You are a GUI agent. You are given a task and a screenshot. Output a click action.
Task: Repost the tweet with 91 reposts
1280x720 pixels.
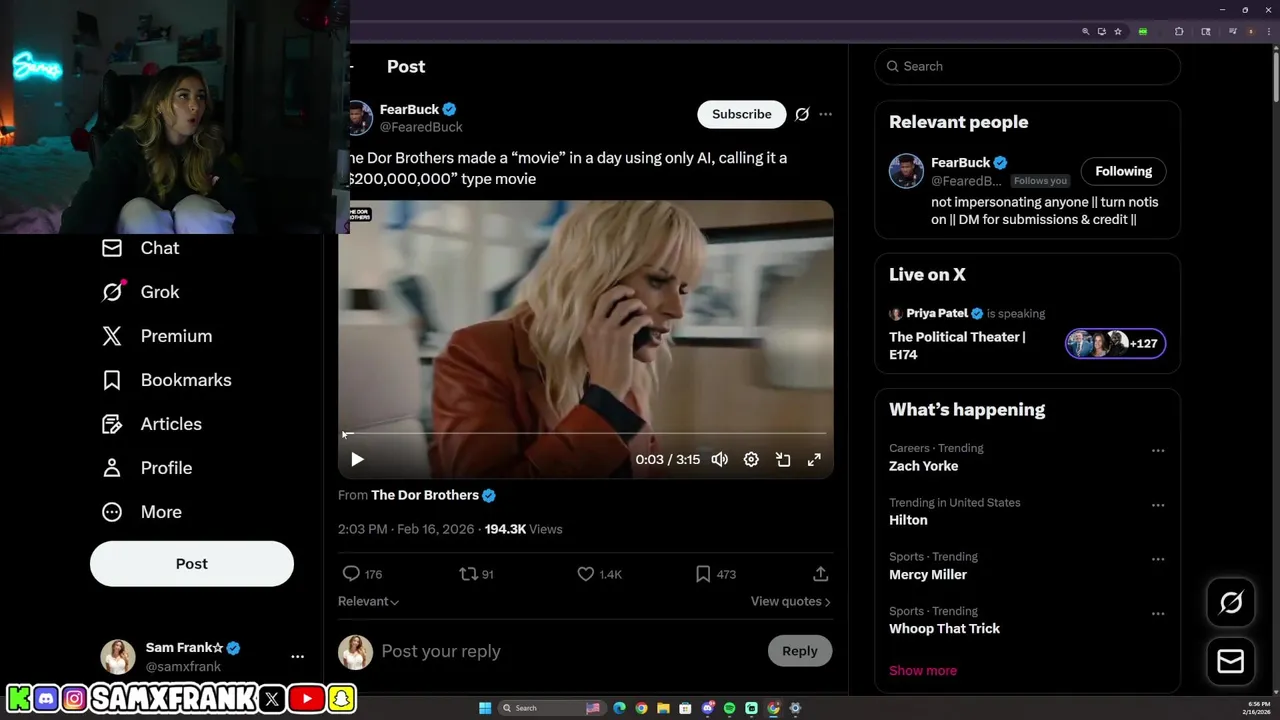click(476, 574)
